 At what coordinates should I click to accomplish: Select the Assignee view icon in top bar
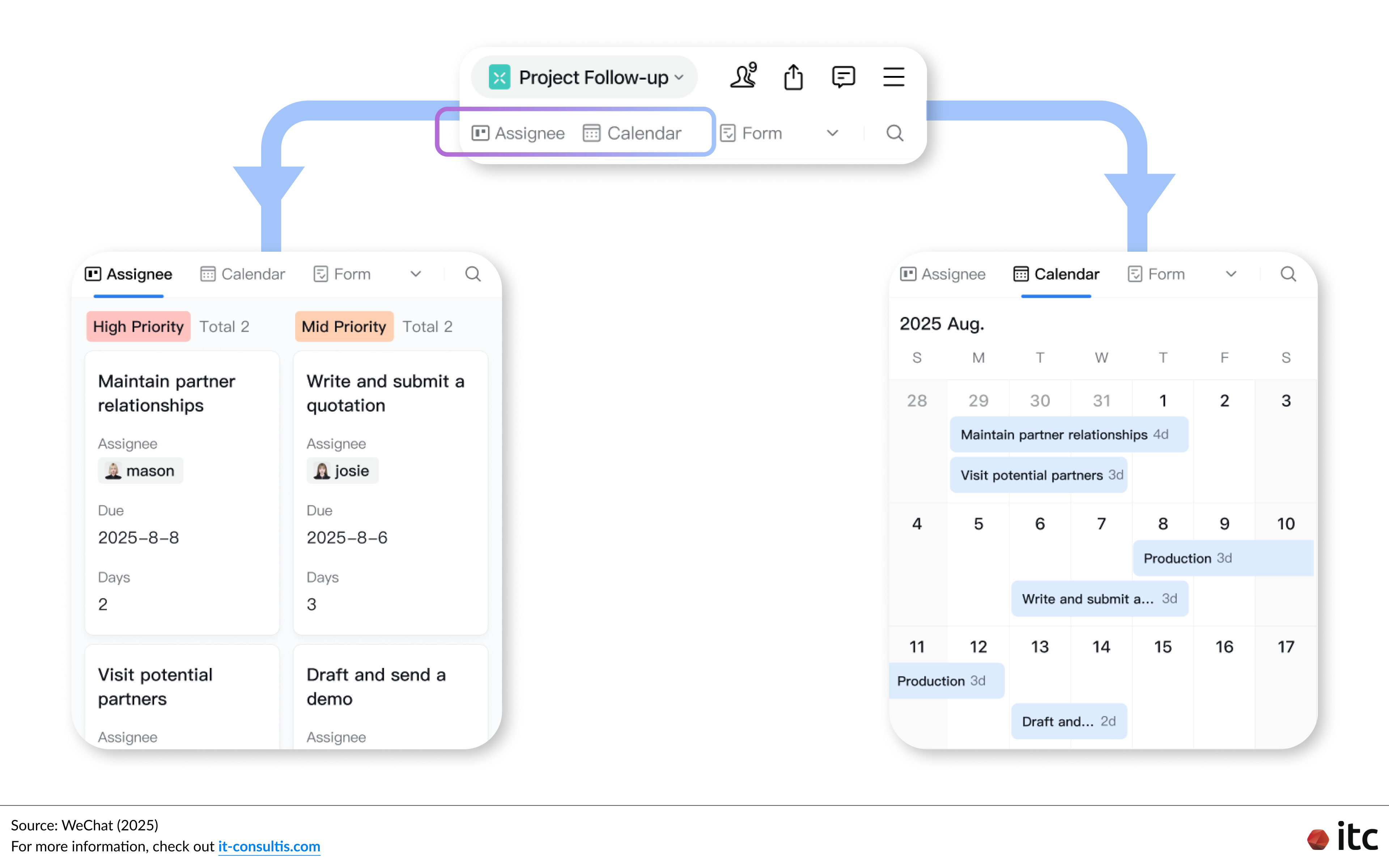coord(481,133)
